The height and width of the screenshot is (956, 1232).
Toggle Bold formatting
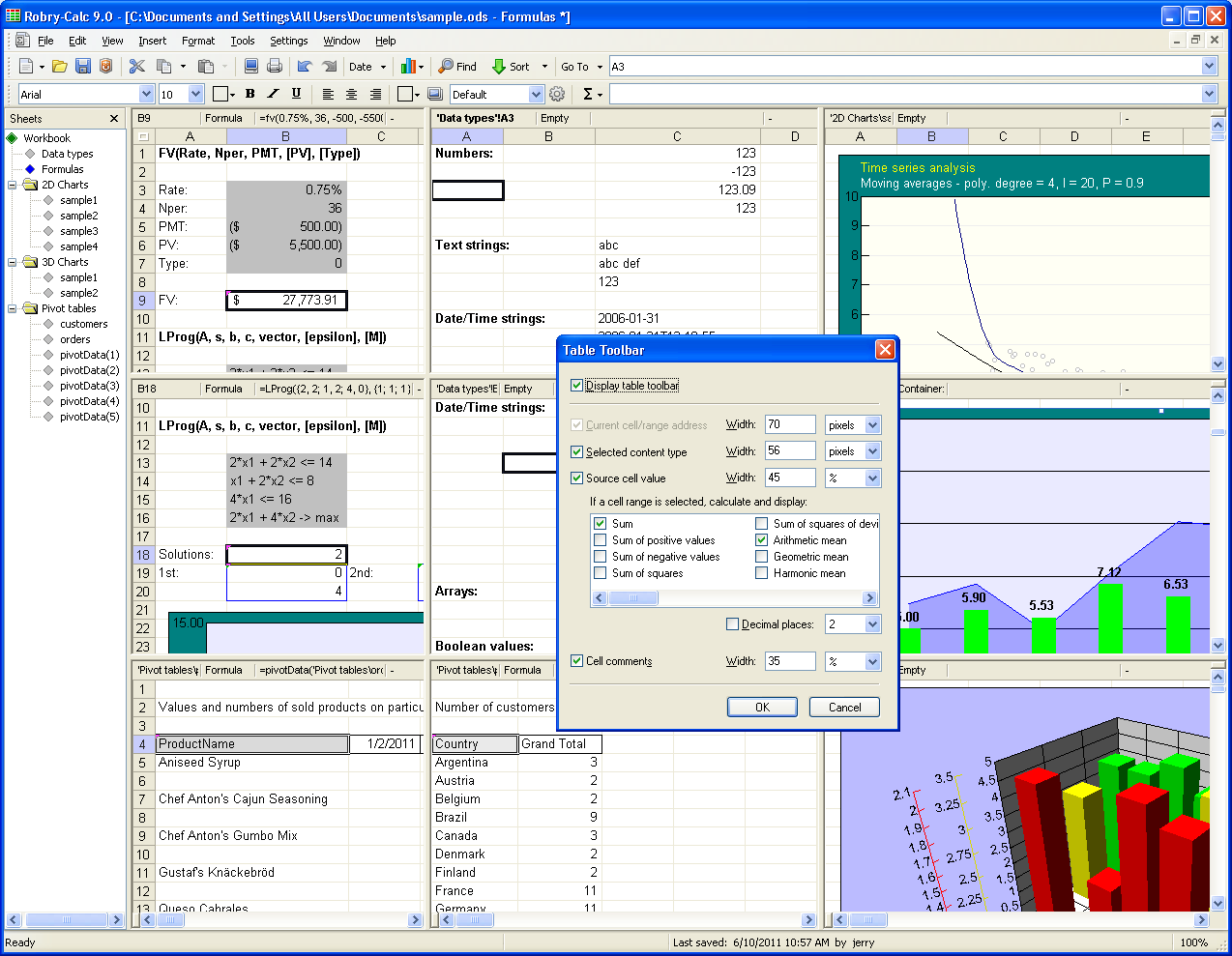pos(250,94)
